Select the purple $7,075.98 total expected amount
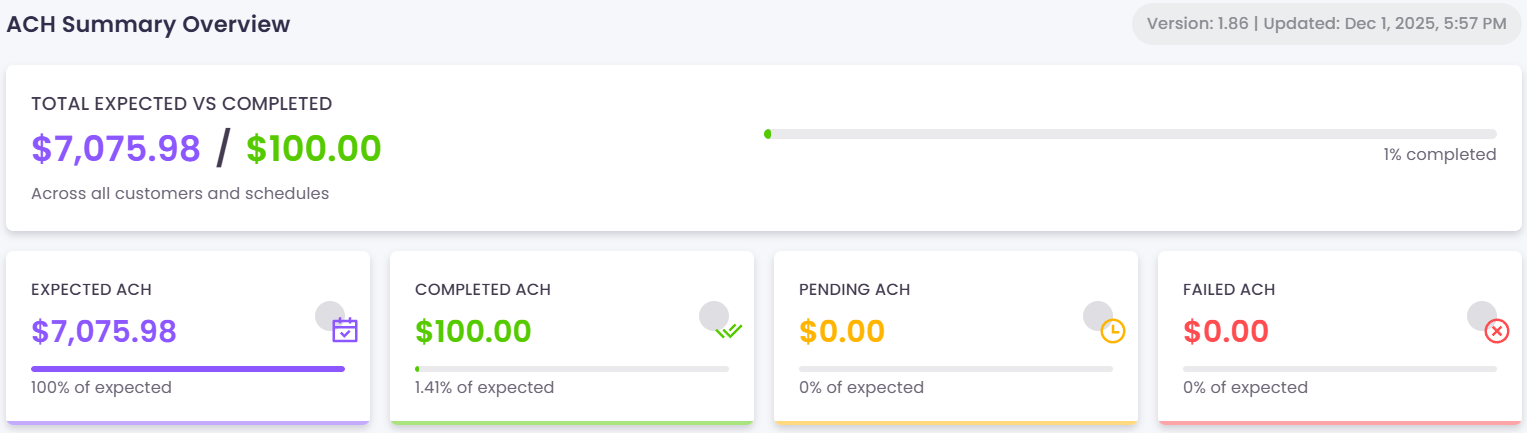The image size is (1527, 433). (116, 149)
